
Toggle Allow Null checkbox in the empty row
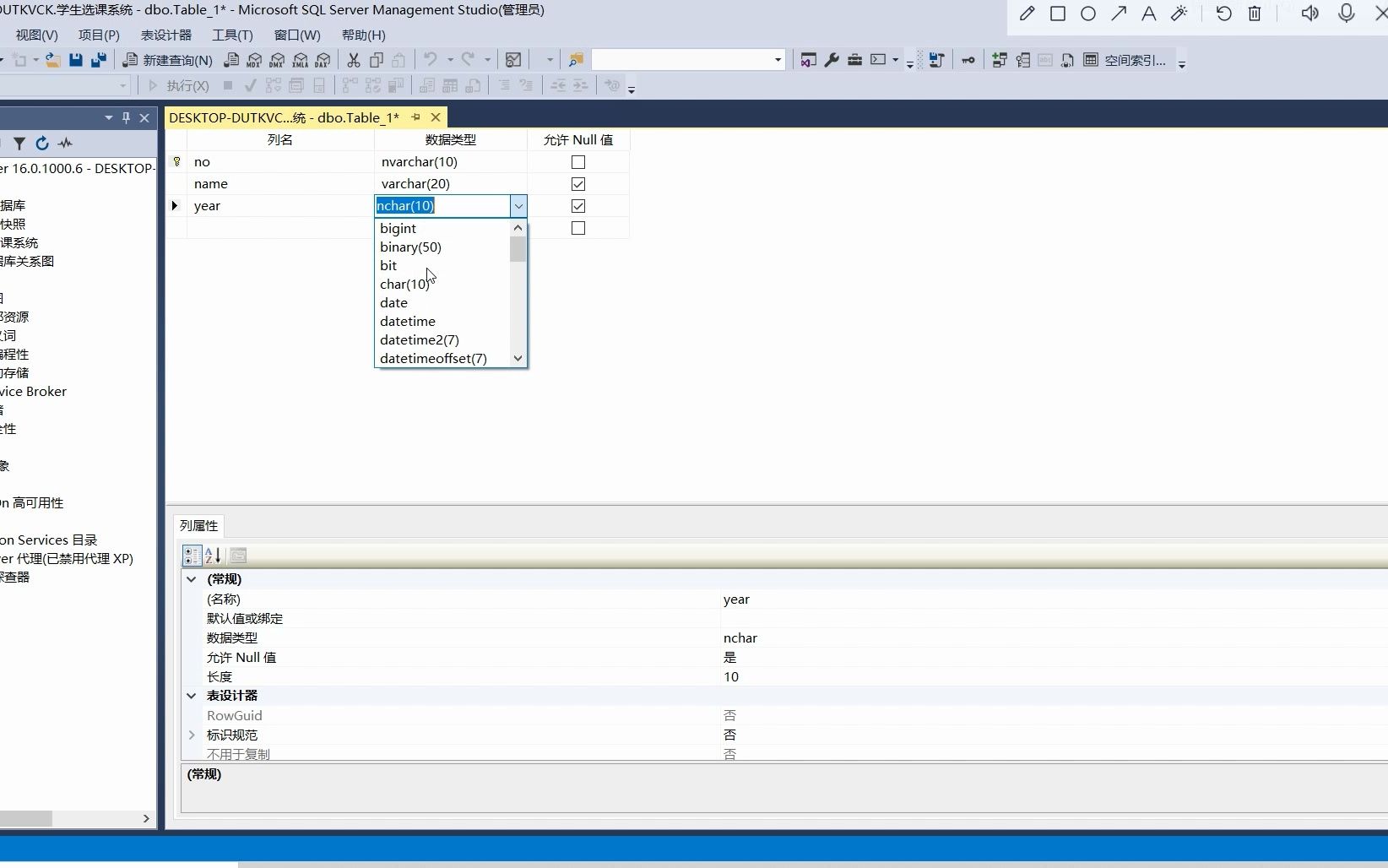578,228
